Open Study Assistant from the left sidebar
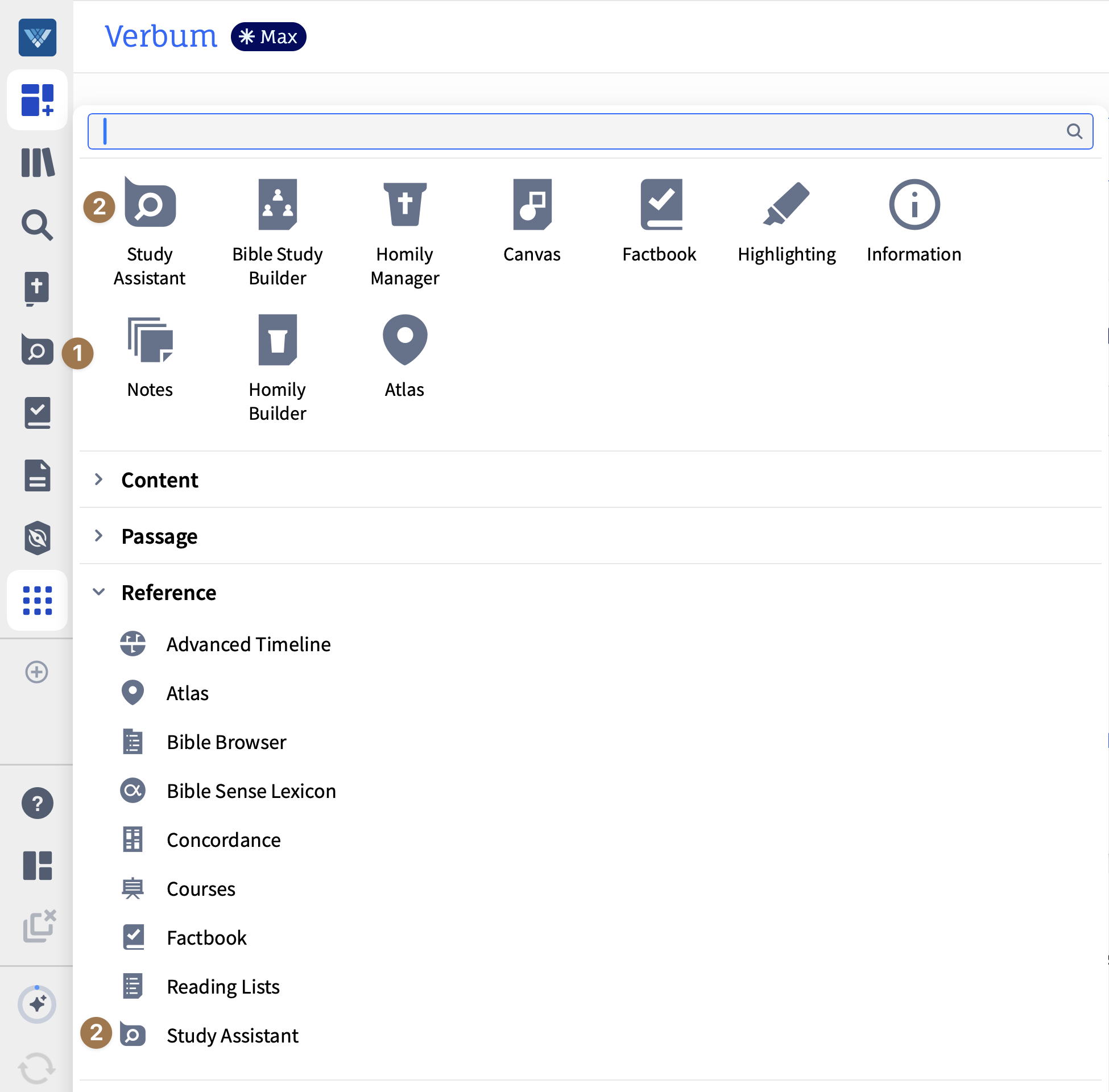The height and width of the screenshot is (1092, 1109). click(38, 350)
